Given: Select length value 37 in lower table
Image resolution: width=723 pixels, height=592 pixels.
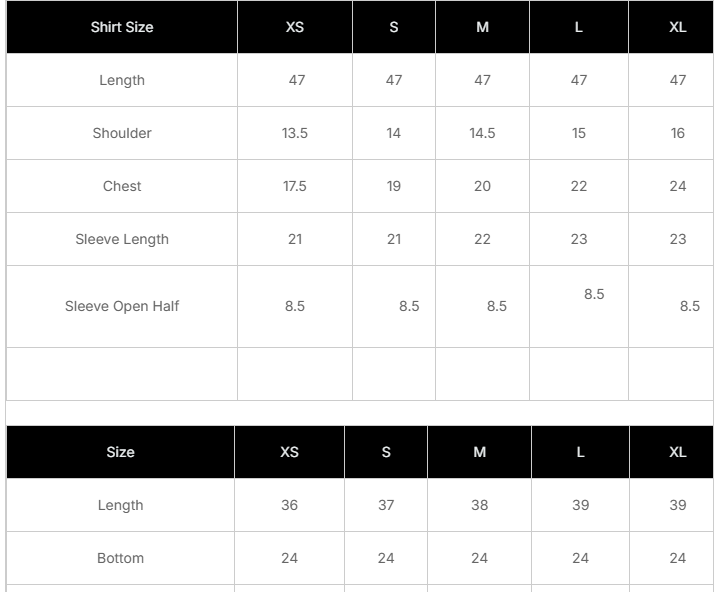Looking at the screenshot, I should pos(386,505).
